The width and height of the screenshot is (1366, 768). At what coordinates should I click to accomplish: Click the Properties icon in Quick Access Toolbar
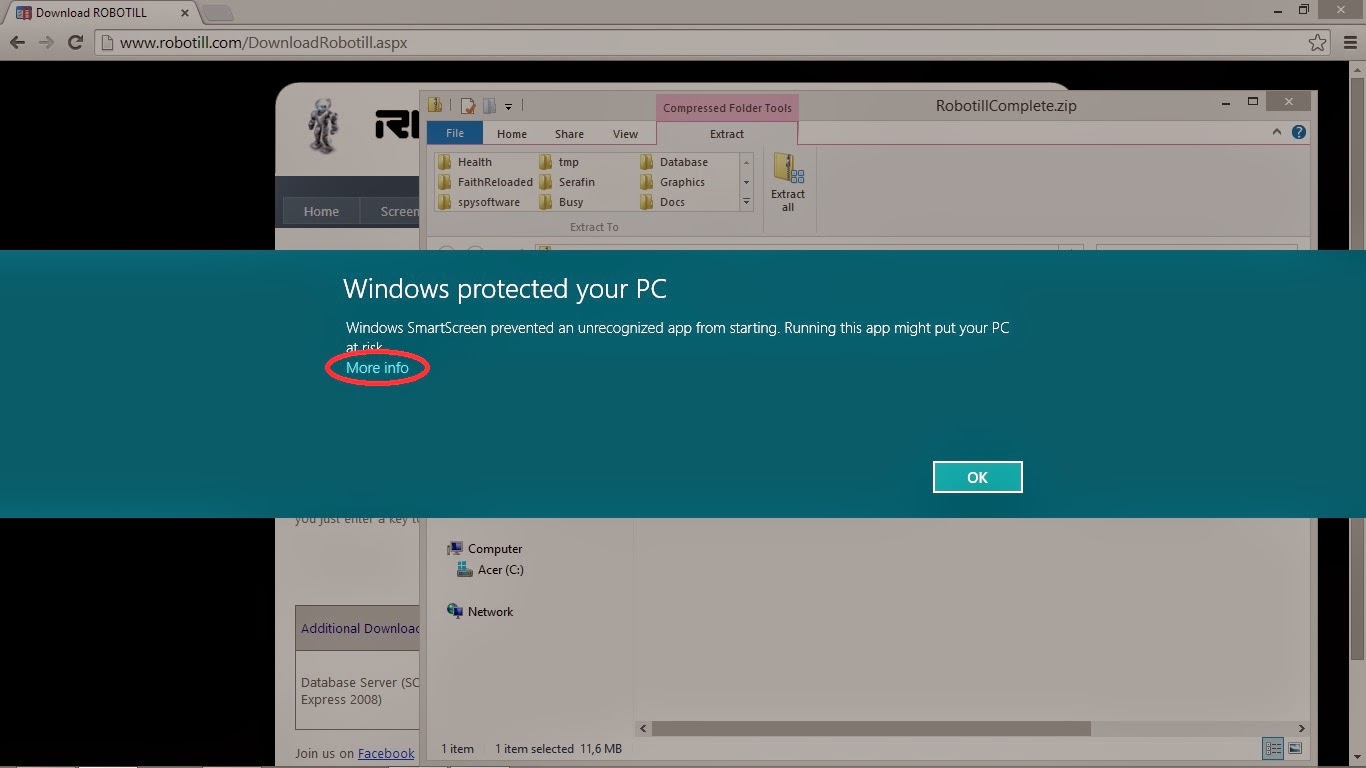tap(468, 106)
